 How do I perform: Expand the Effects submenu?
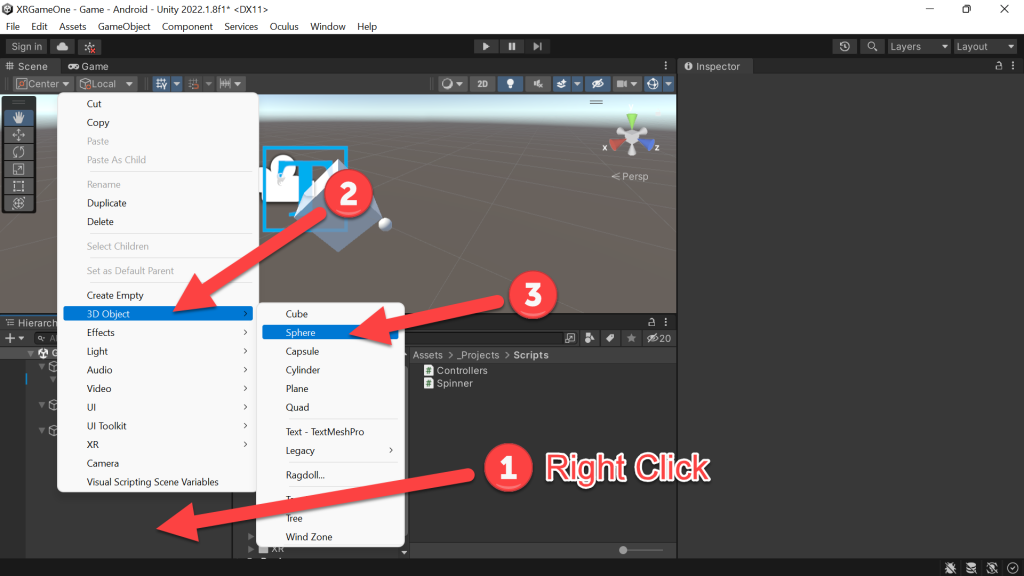[158, 332]
